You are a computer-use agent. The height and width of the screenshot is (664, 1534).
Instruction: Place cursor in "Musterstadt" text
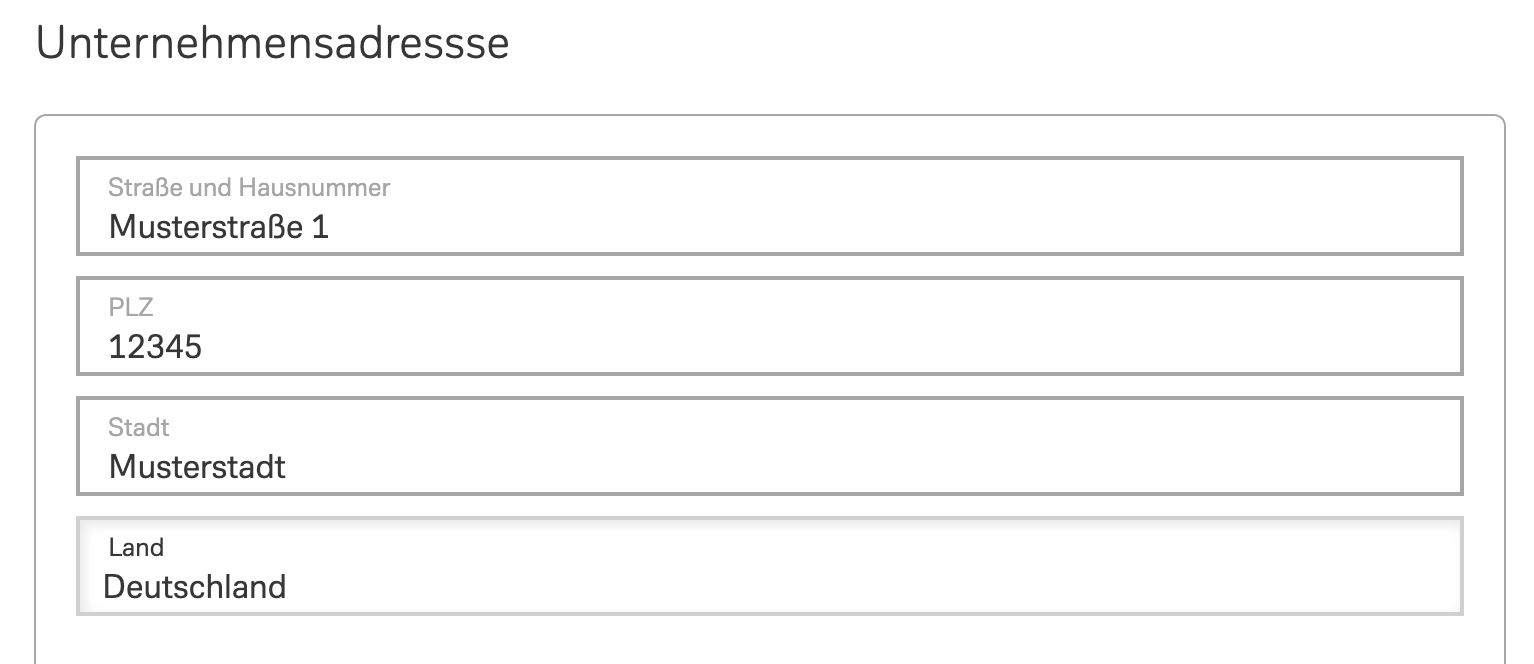tap(197, 467)
